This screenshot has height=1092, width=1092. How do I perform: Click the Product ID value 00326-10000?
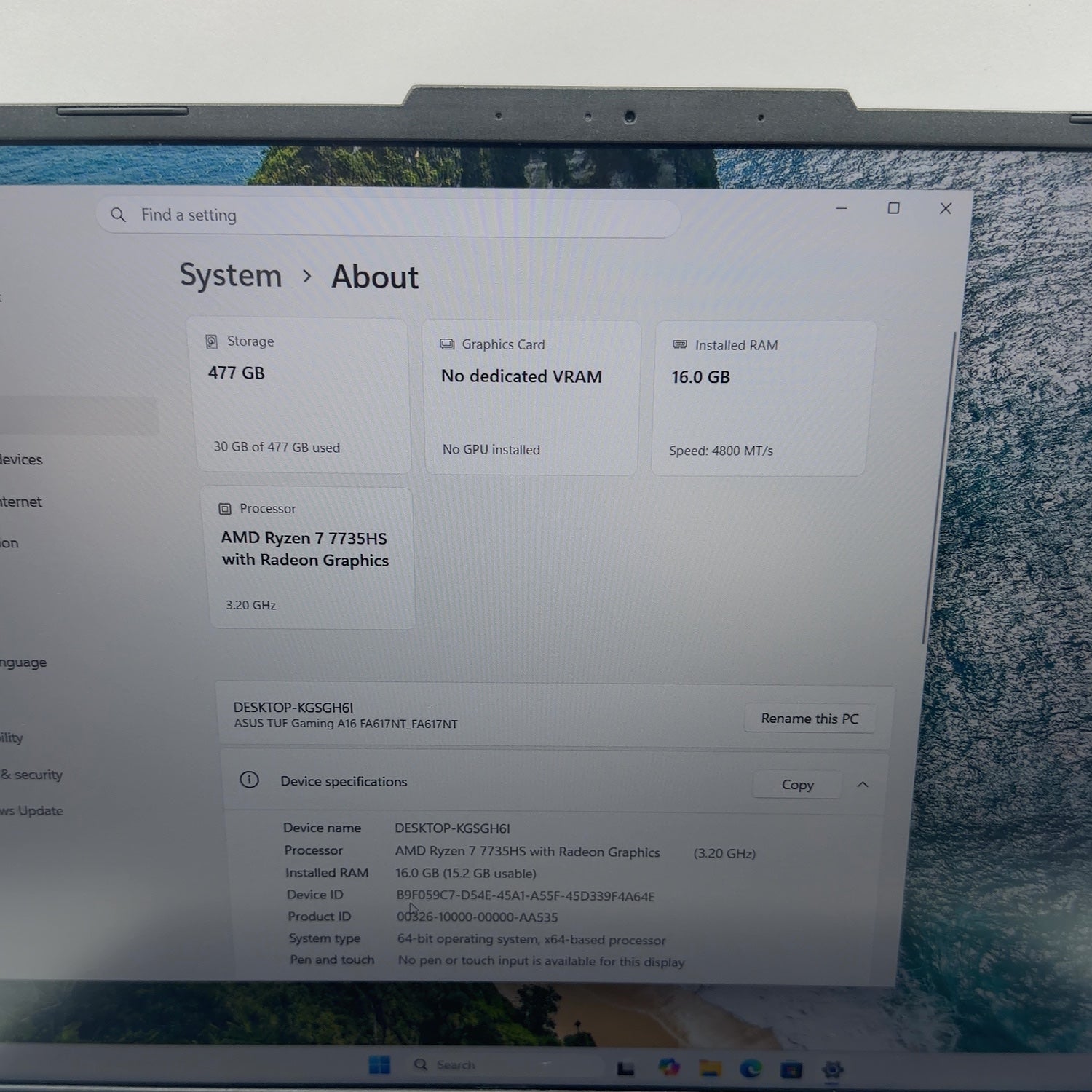[478, 917]
